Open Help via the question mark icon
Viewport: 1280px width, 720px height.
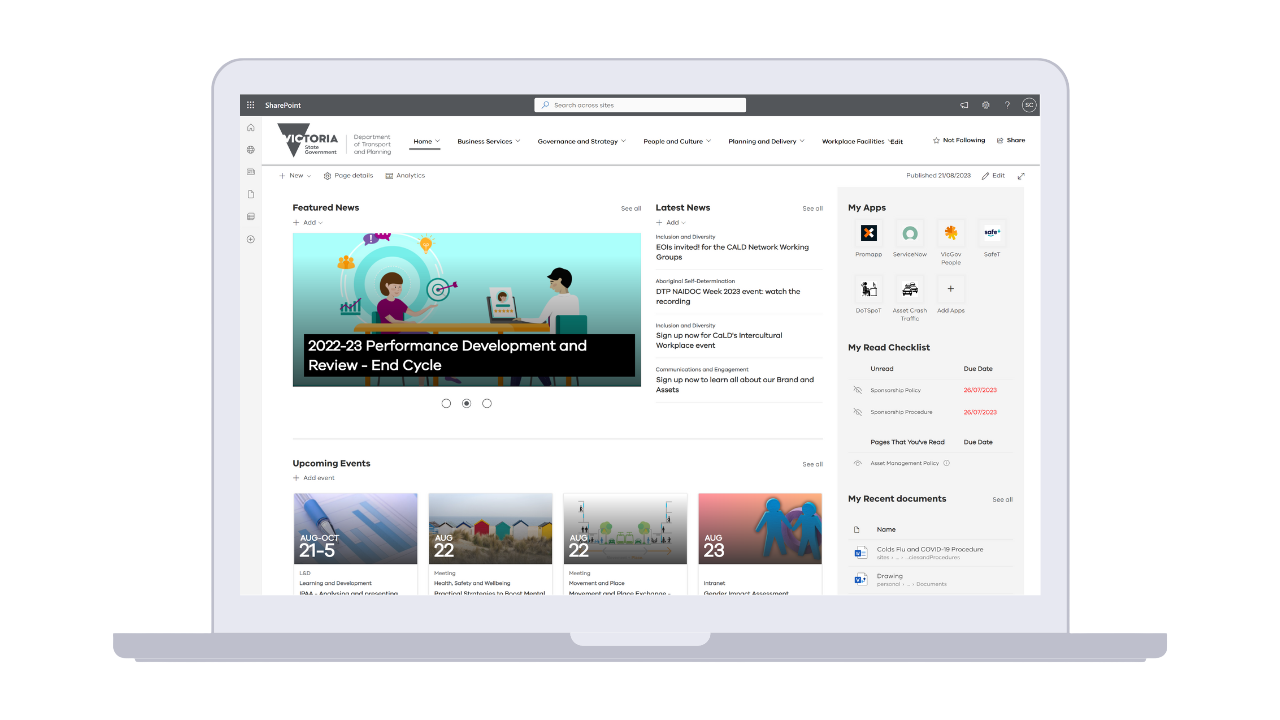tap(1007, 105)
